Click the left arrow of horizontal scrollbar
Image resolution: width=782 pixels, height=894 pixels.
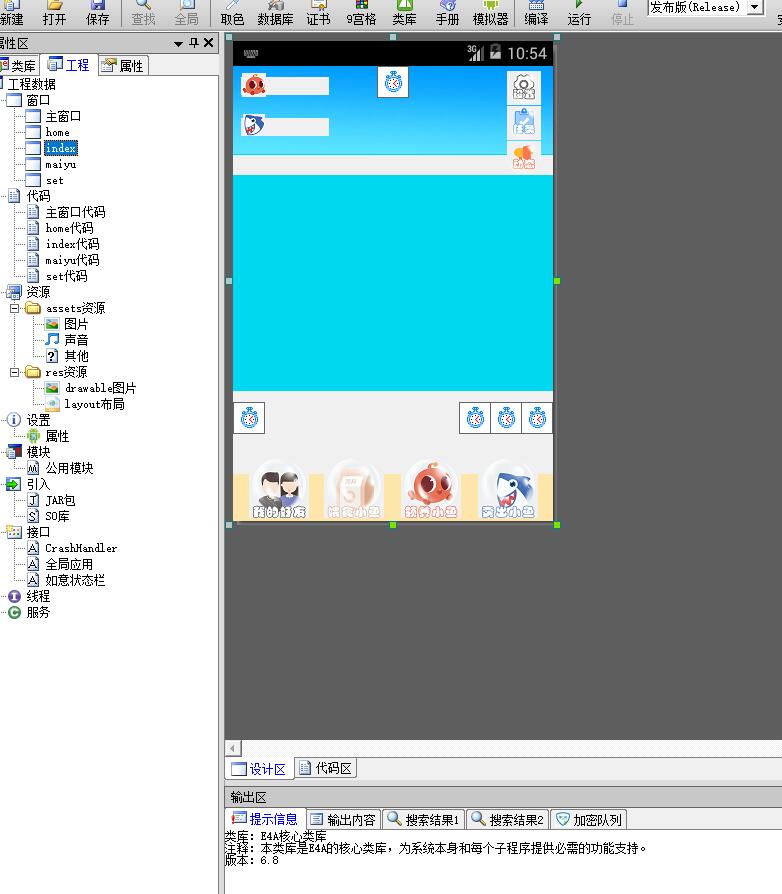coord(233,748)
